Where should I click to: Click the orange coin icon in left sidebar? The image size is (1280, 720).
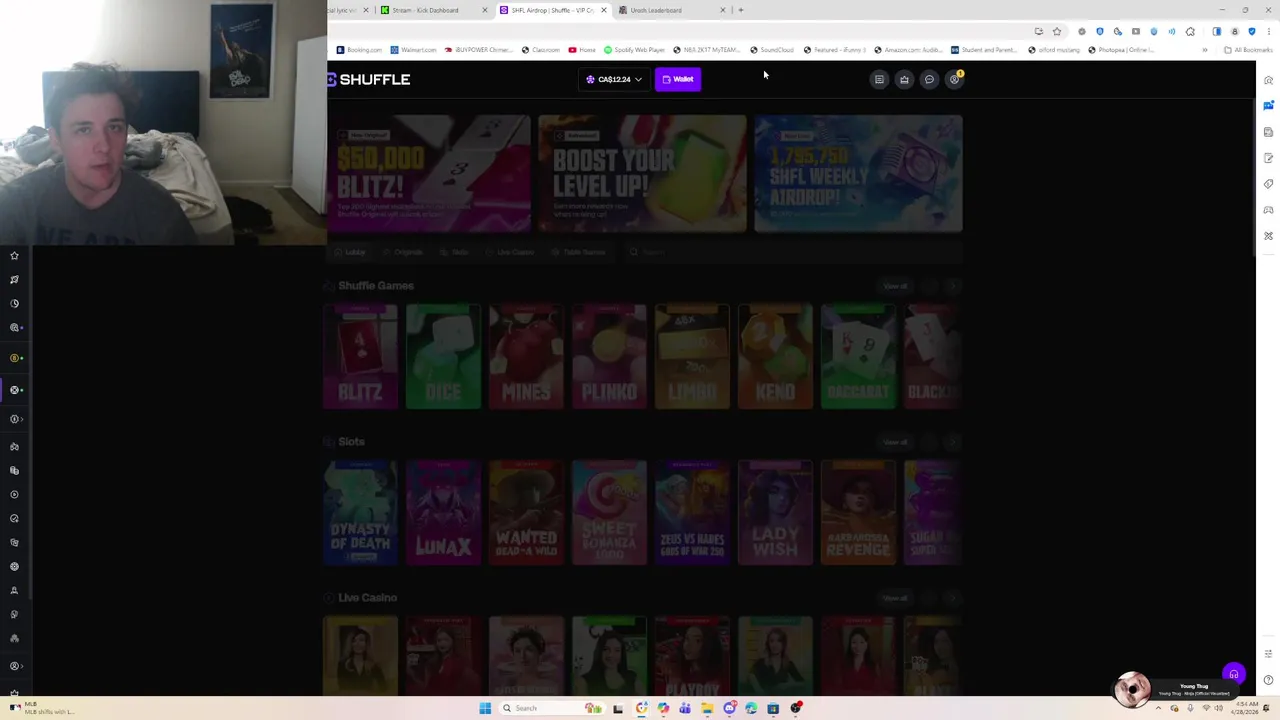pyautogui.click(x=15, y=358)
